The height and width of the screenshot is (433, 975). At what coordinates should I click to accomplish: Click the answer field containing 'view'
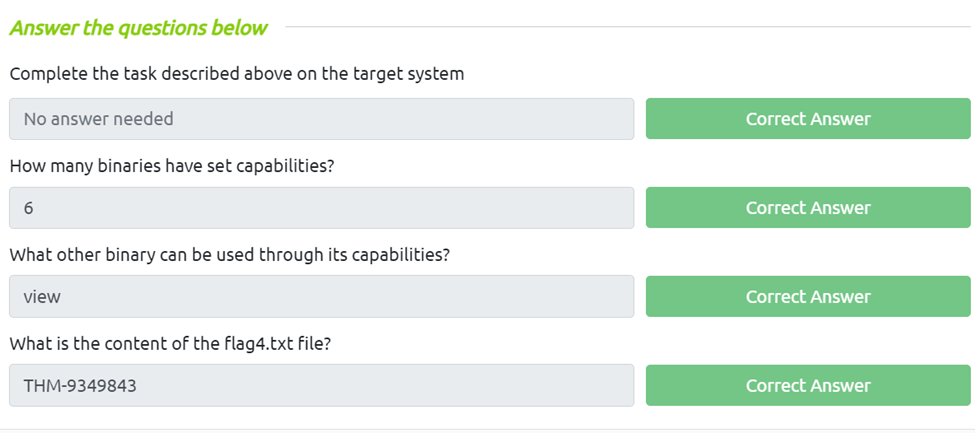click(x=321, y=297)
